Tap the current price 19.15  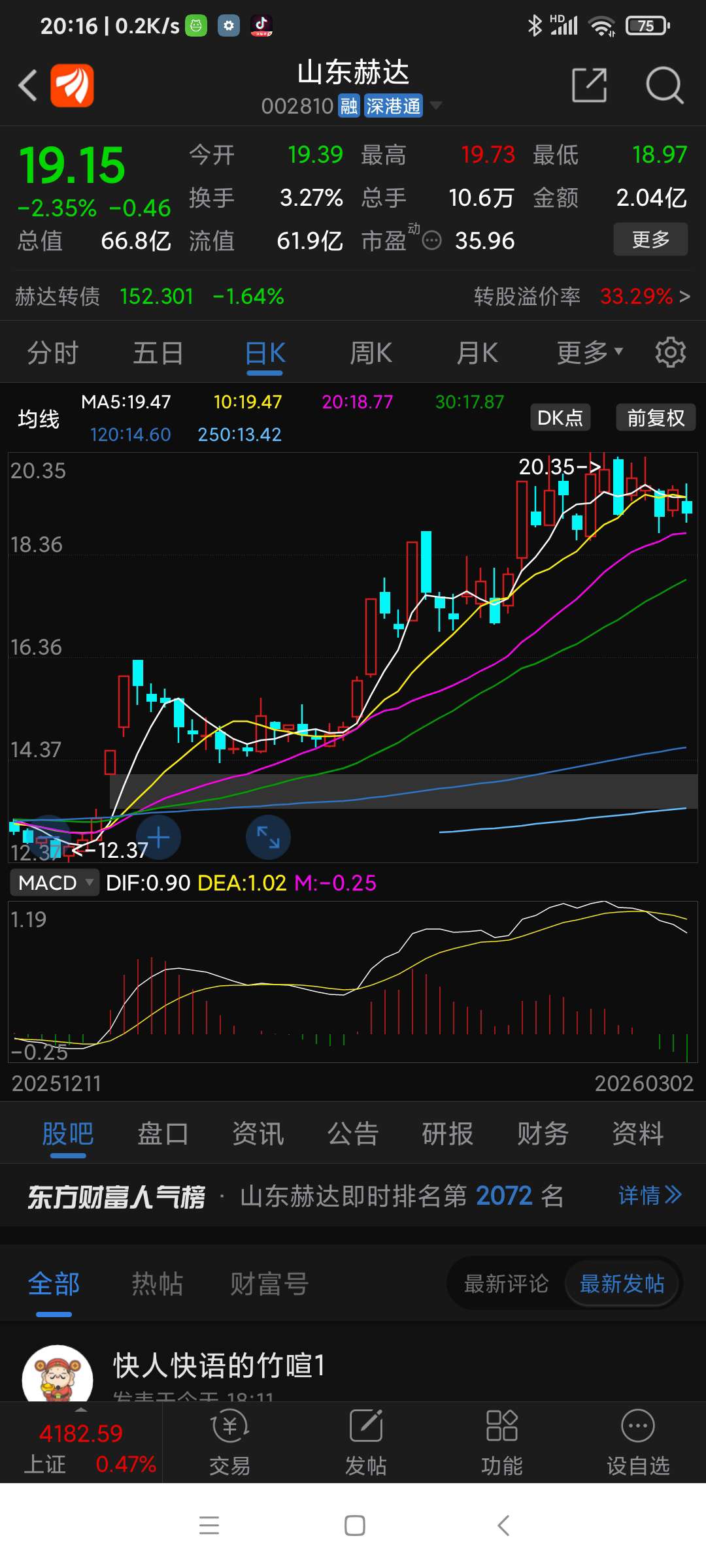(72, 165)
